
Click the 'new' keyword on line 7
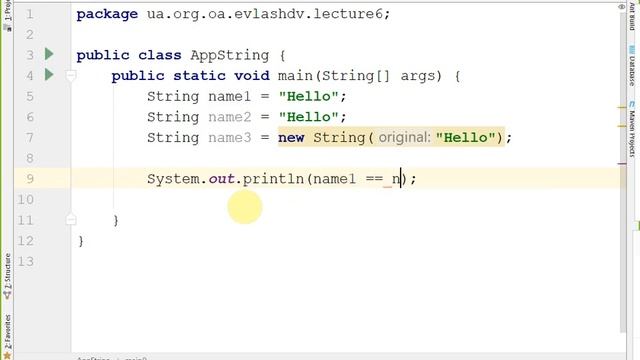point(291,138)
